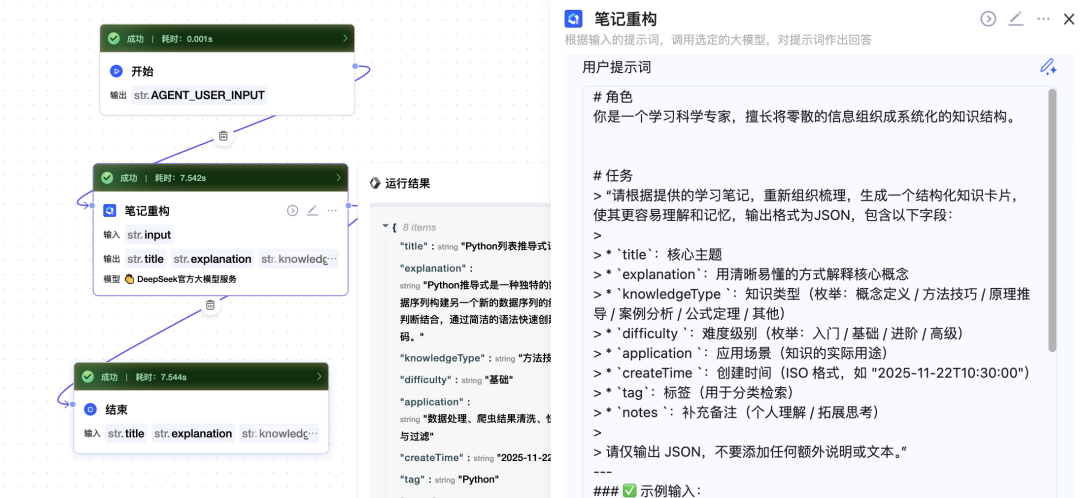Click the AI optimize prompt icon beside 用户提示词
Image resolution: width=1080 pixels, height=498 pixels.
(x=1048, y=67)
